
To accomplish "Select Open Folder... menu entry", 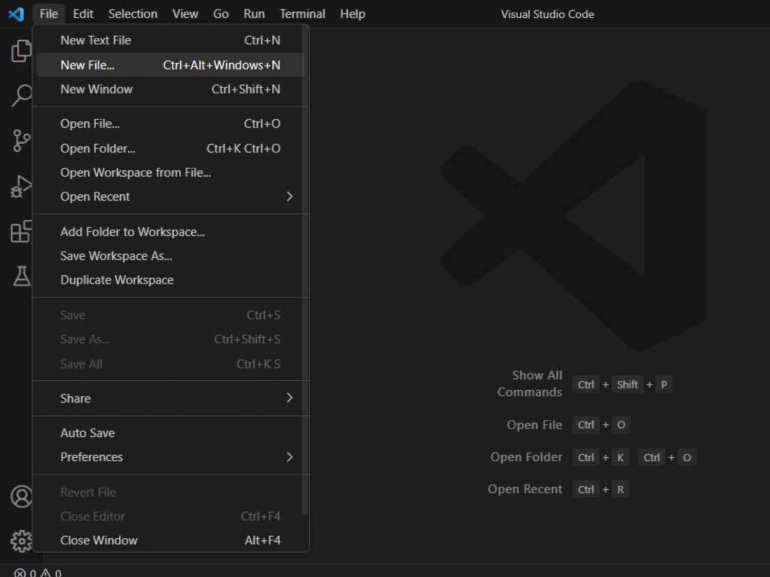I will (170, 148).
